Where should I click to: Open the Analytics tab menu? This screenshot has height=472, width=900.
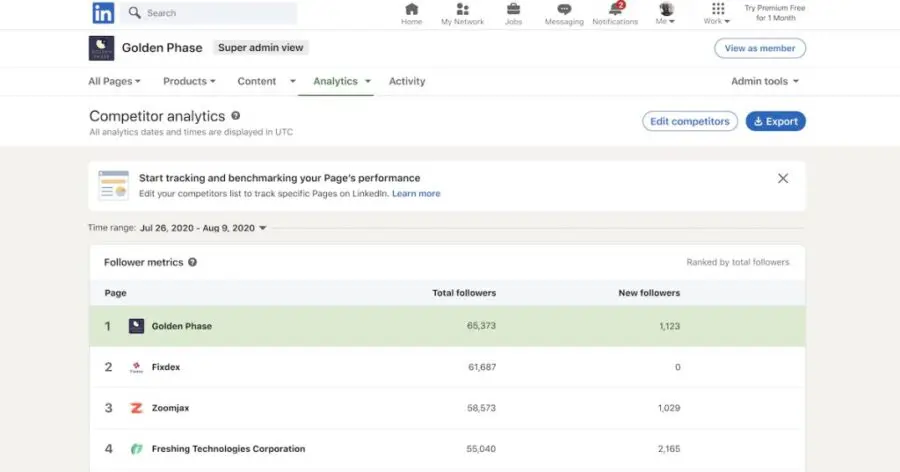pos(342,81)
